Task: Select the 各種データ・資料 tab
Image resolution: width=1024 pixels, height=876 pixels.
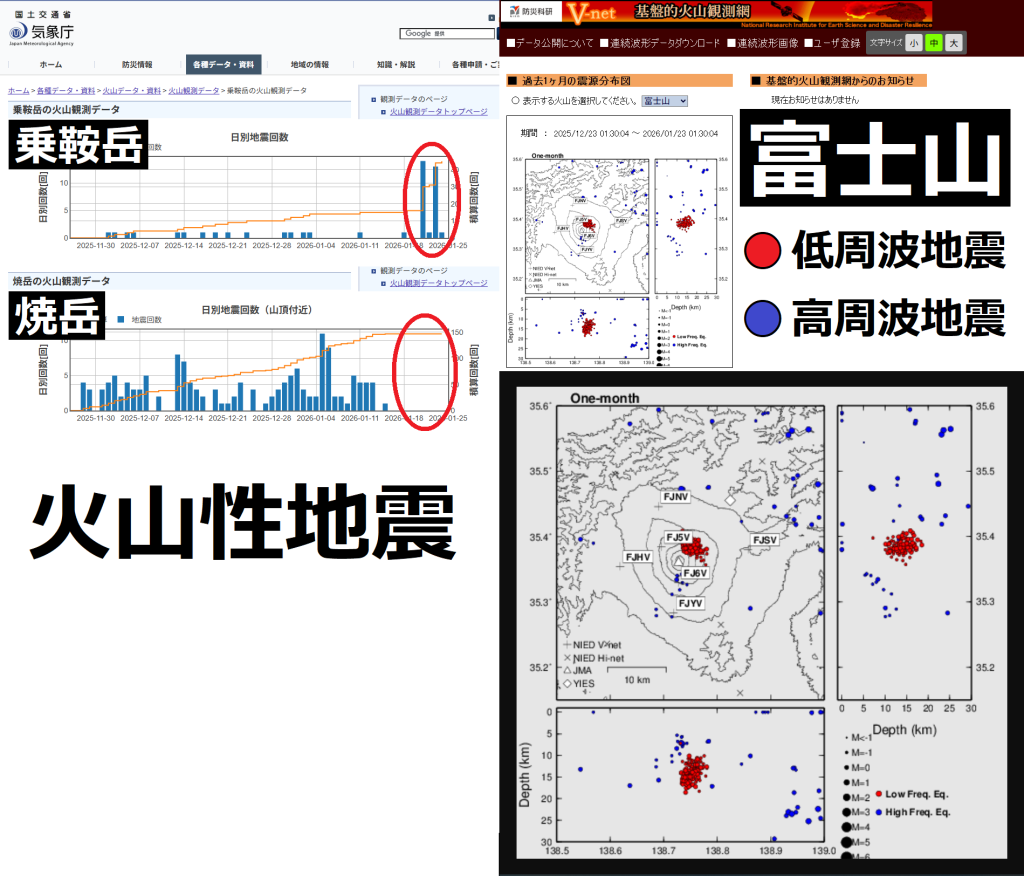Action: [x=223, y=64]
